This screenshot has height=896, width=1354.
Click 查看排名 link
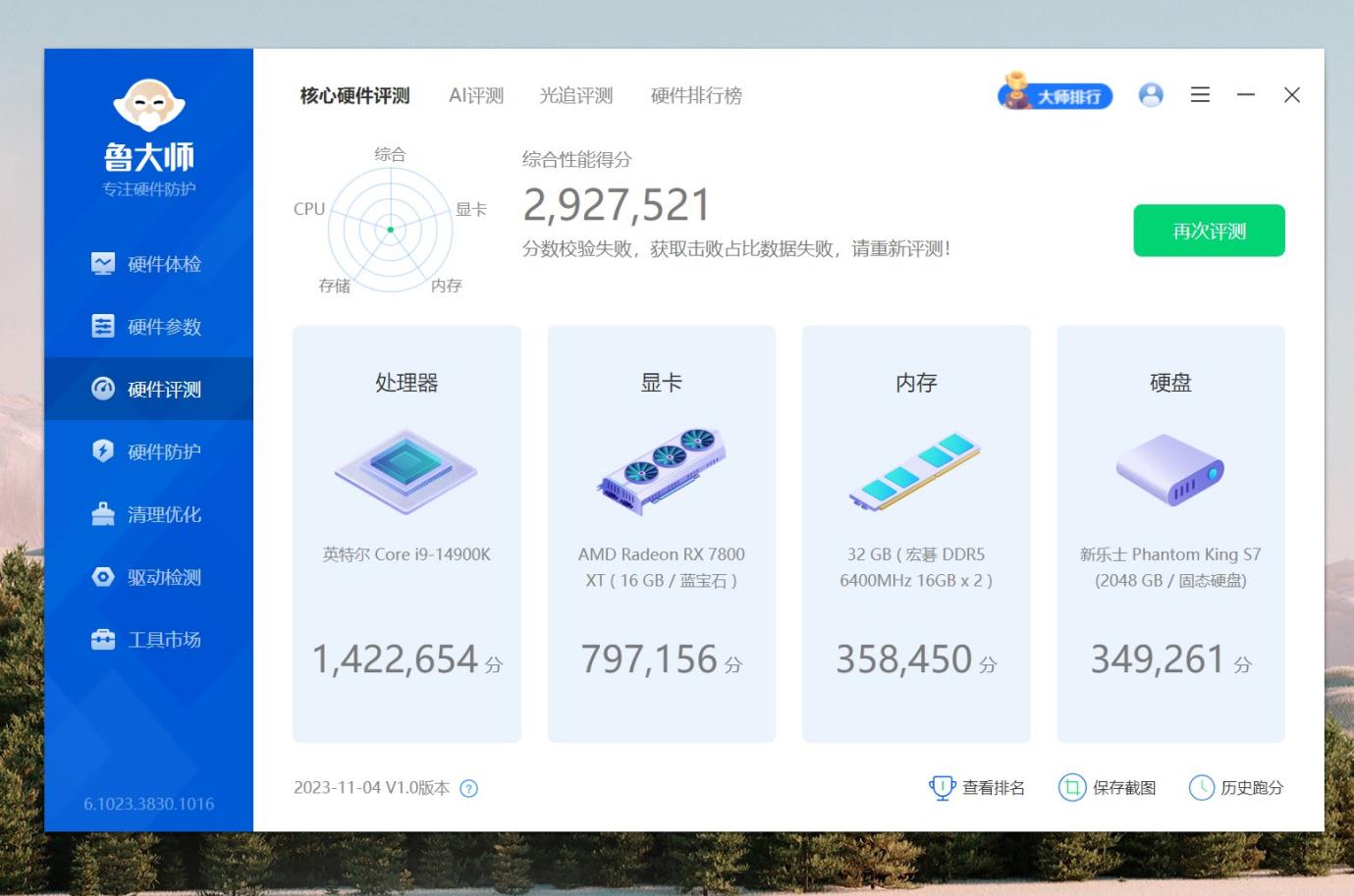pos(994,788)
